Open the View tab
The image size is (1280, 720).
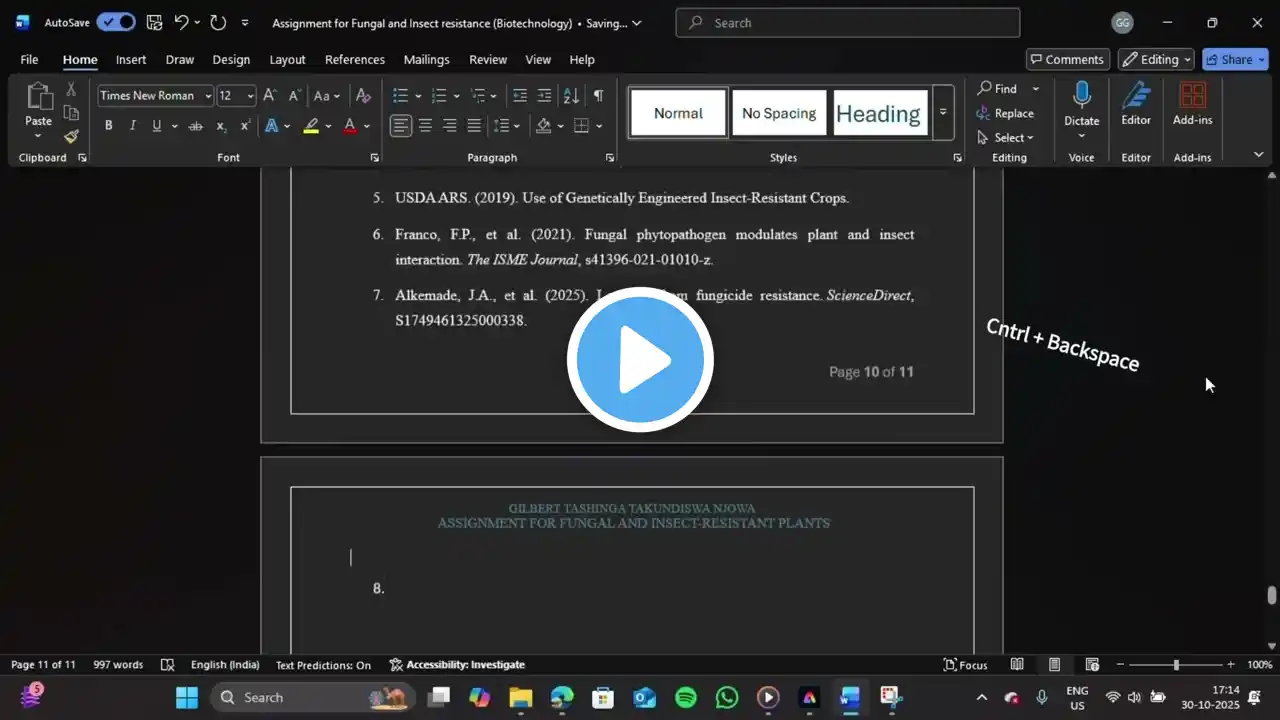click(538, 59)
